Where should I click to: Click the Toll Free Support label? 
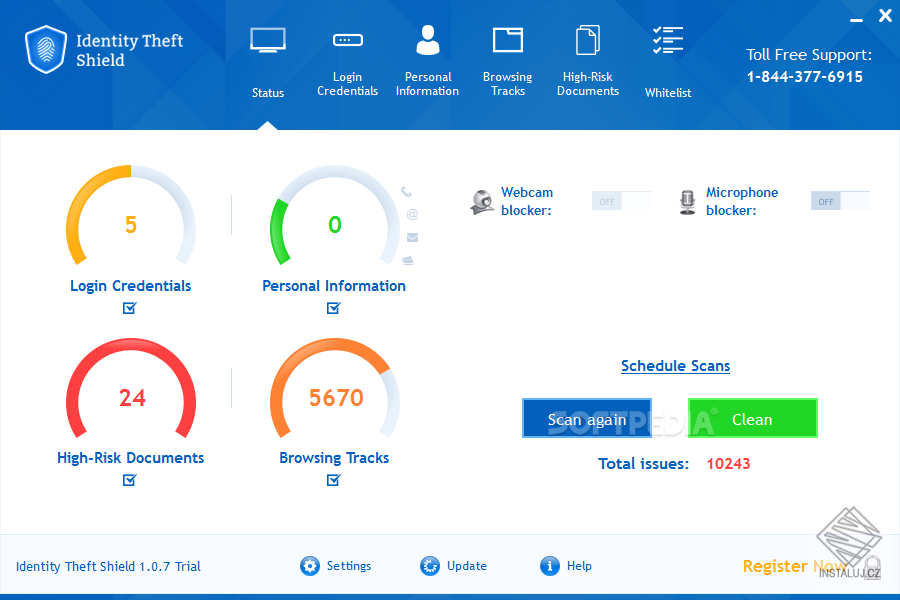(x=809, y=55)
